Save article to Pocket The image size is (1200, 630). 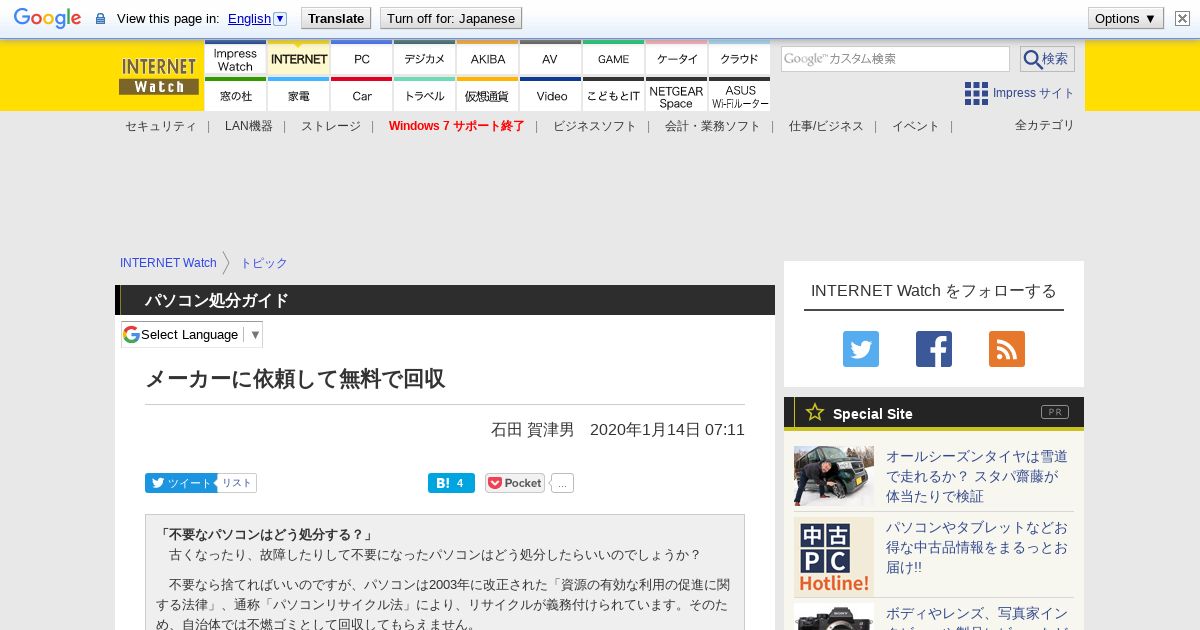pos(515,483)
